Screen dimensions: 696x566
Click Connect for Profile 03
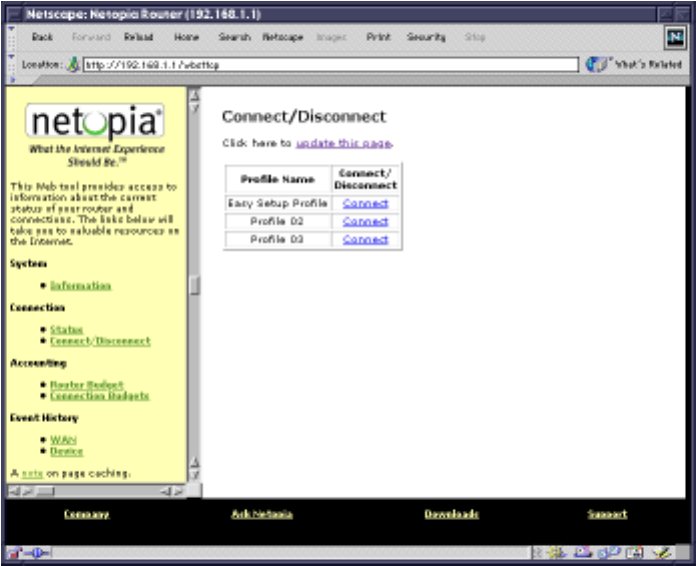365,239
